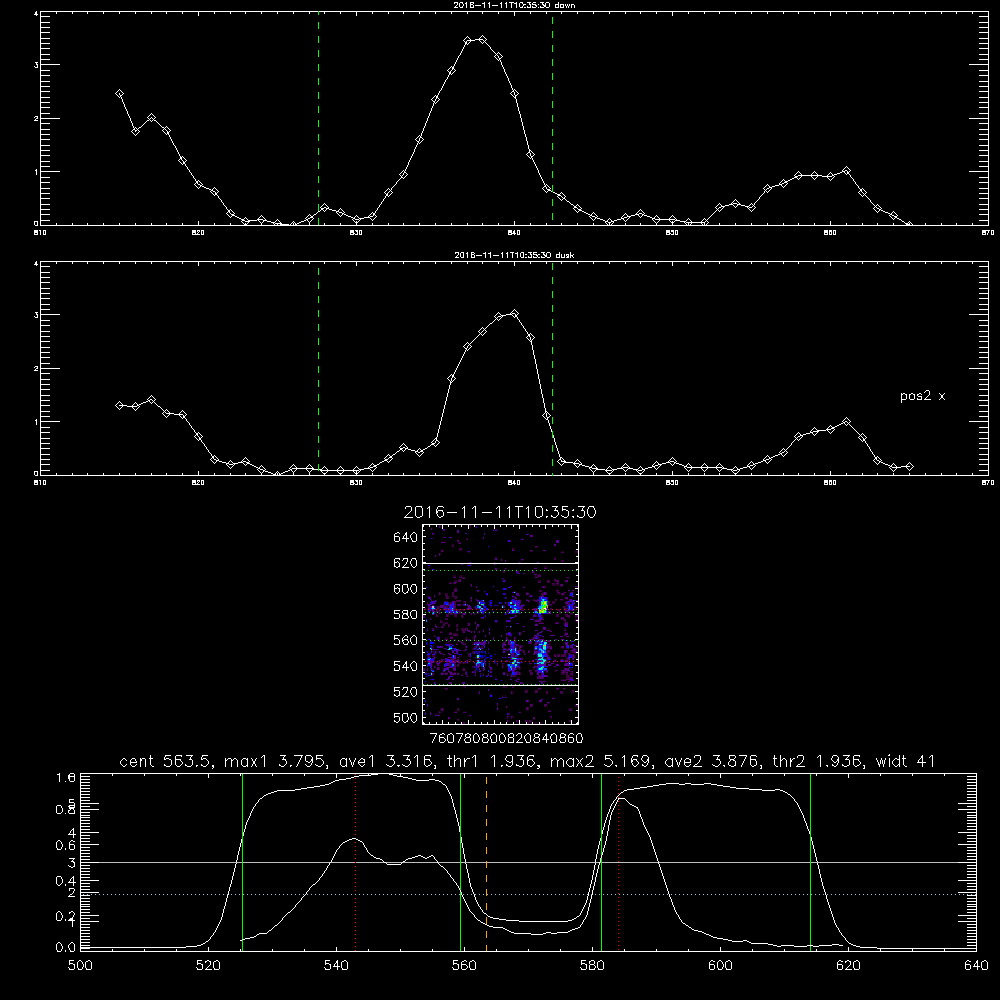This screenshot has width=1000, height=1000.
Task: Click 'widt 41' in the stats line
Action: pyautogui.click(x=906, y=761)
